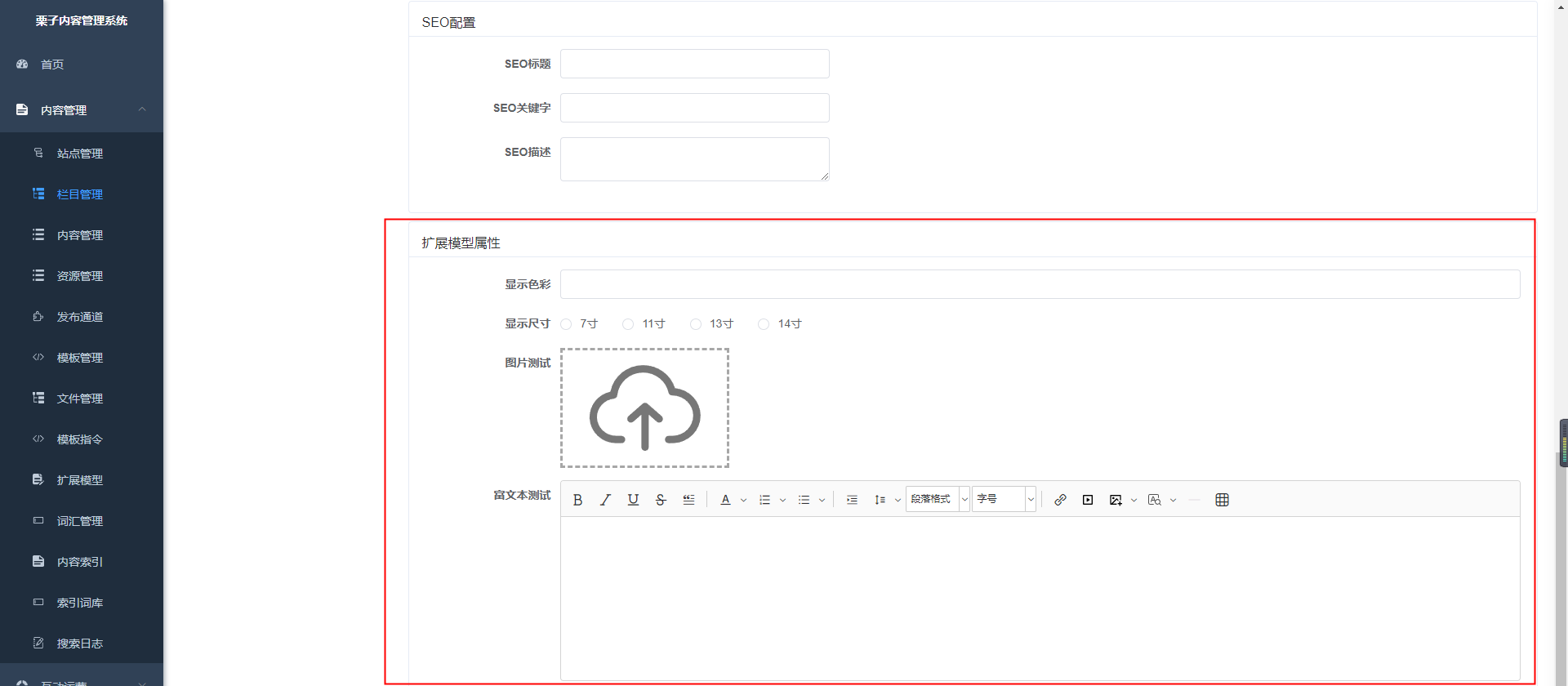1568x686 pixels.
Task: Click the SEO标题 input field
Action: point(694,64)
